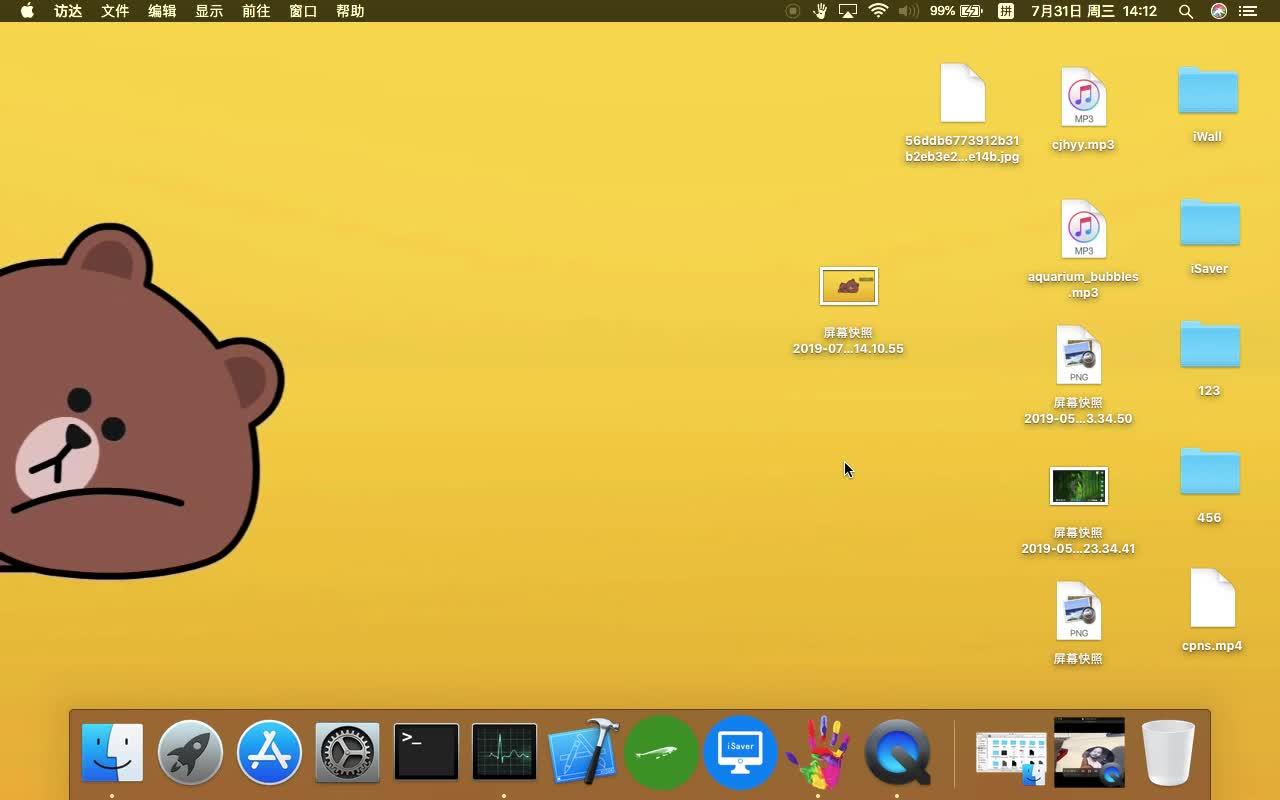Open the Trash in Dock
Viewport: 1280px width, 800px height.
1168,752
